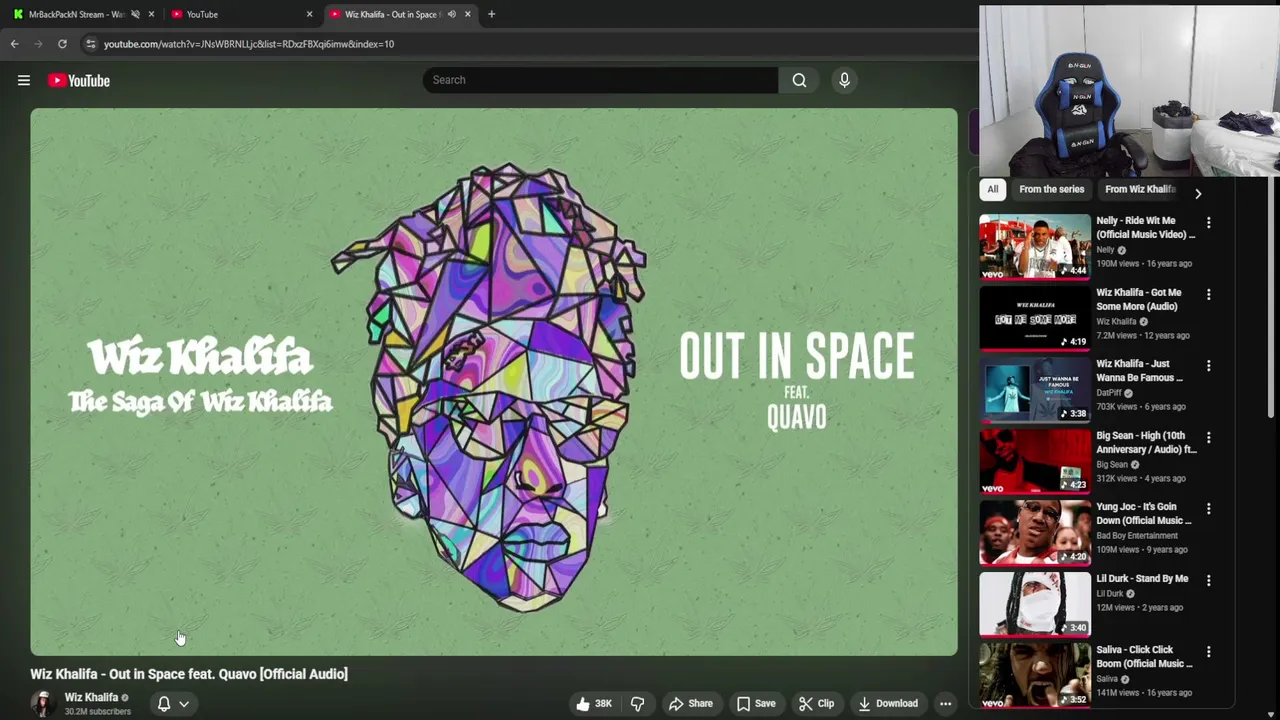
Task: Switch to the MrBackPackN Stream browser tab
Action: (75, 14)
